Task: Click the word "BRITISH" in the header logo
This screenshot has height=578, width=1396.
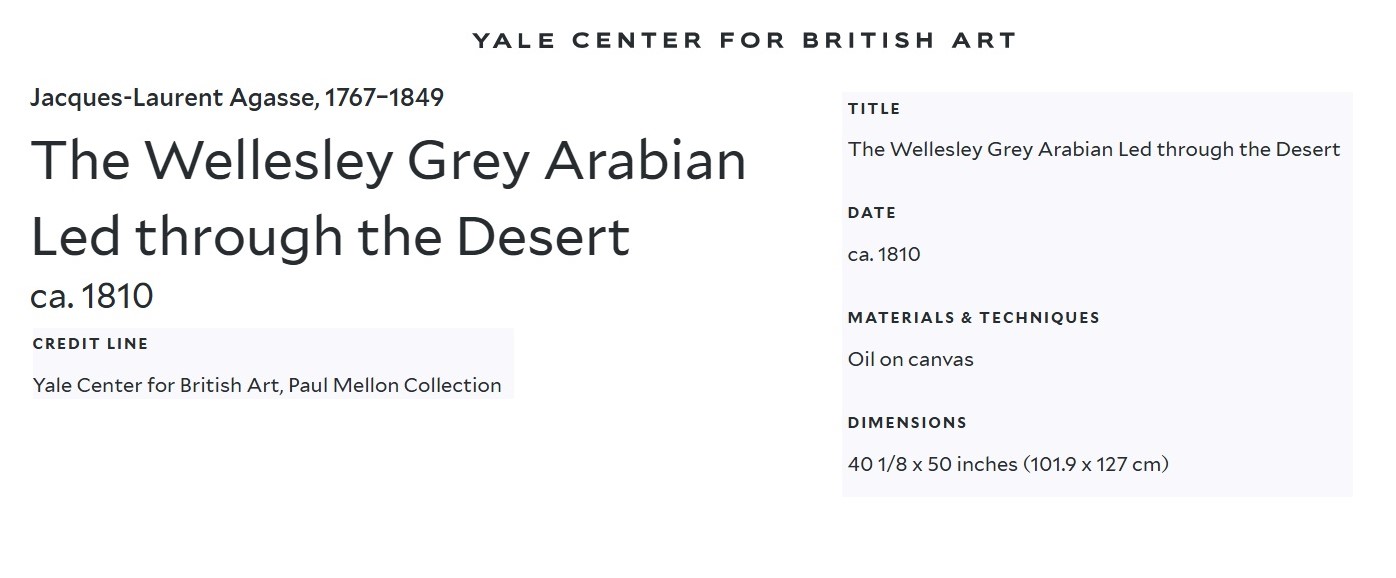Action: pyautogui.click(x=868, y=41)
